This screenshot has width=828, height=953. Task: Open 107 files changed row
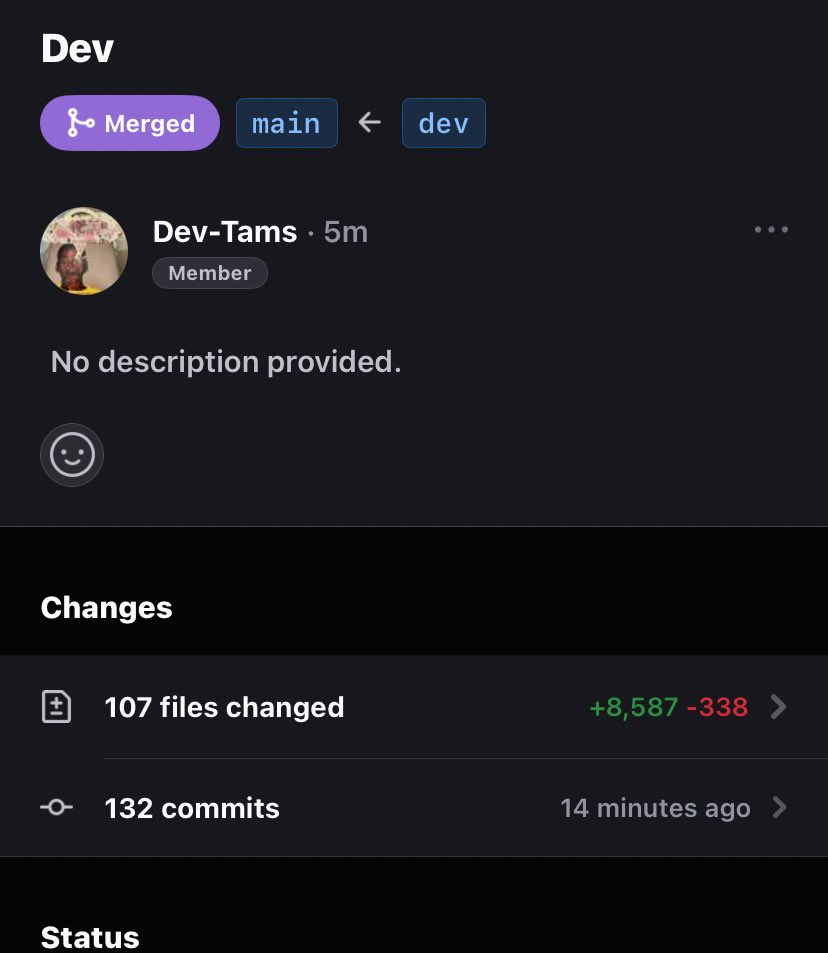click(x=414, y=707)
